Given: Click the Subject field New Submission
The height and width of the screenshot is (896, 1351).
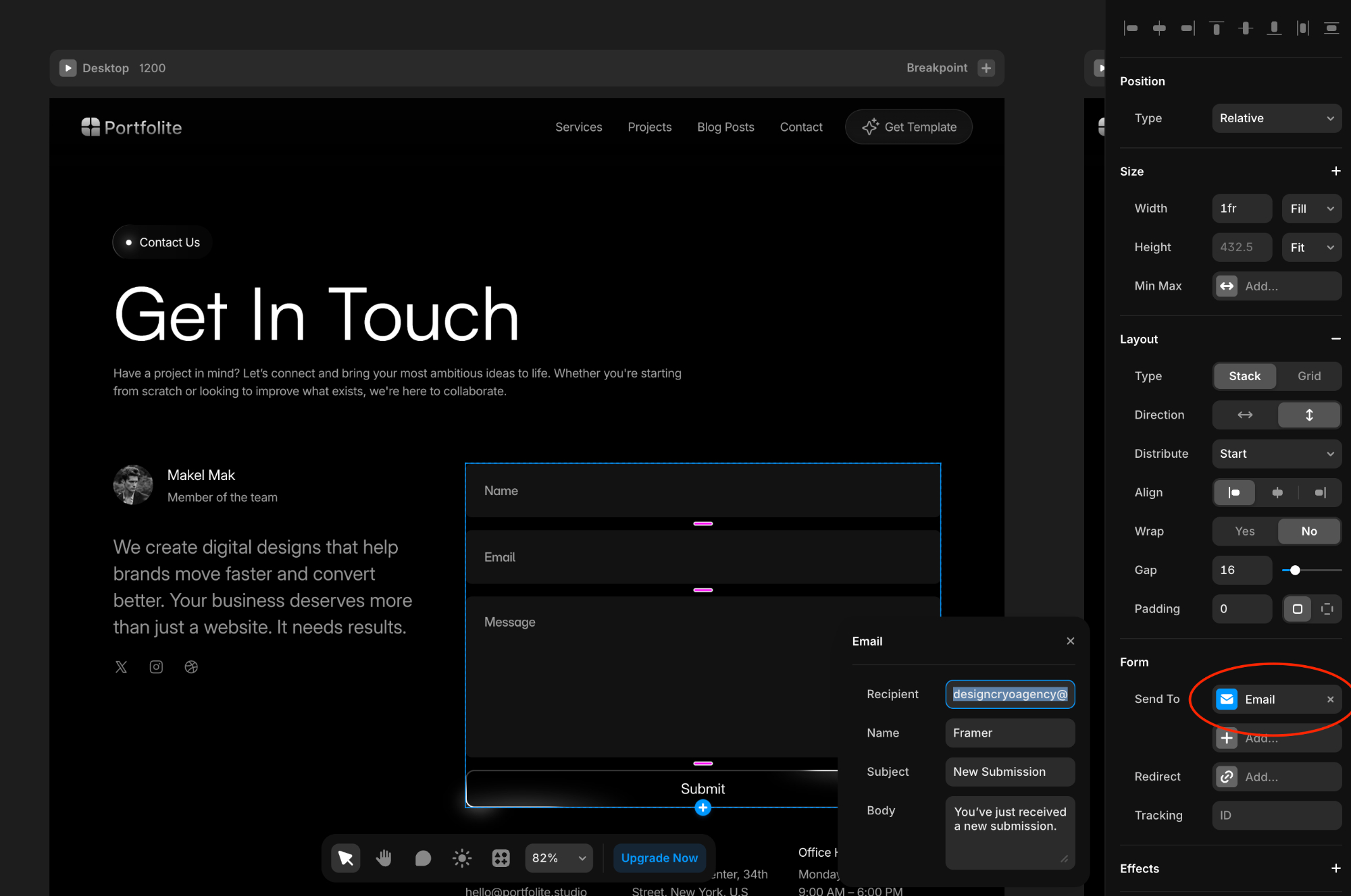Looking at the screenshot, I should pyautogui.click(x=1009, y=772).
